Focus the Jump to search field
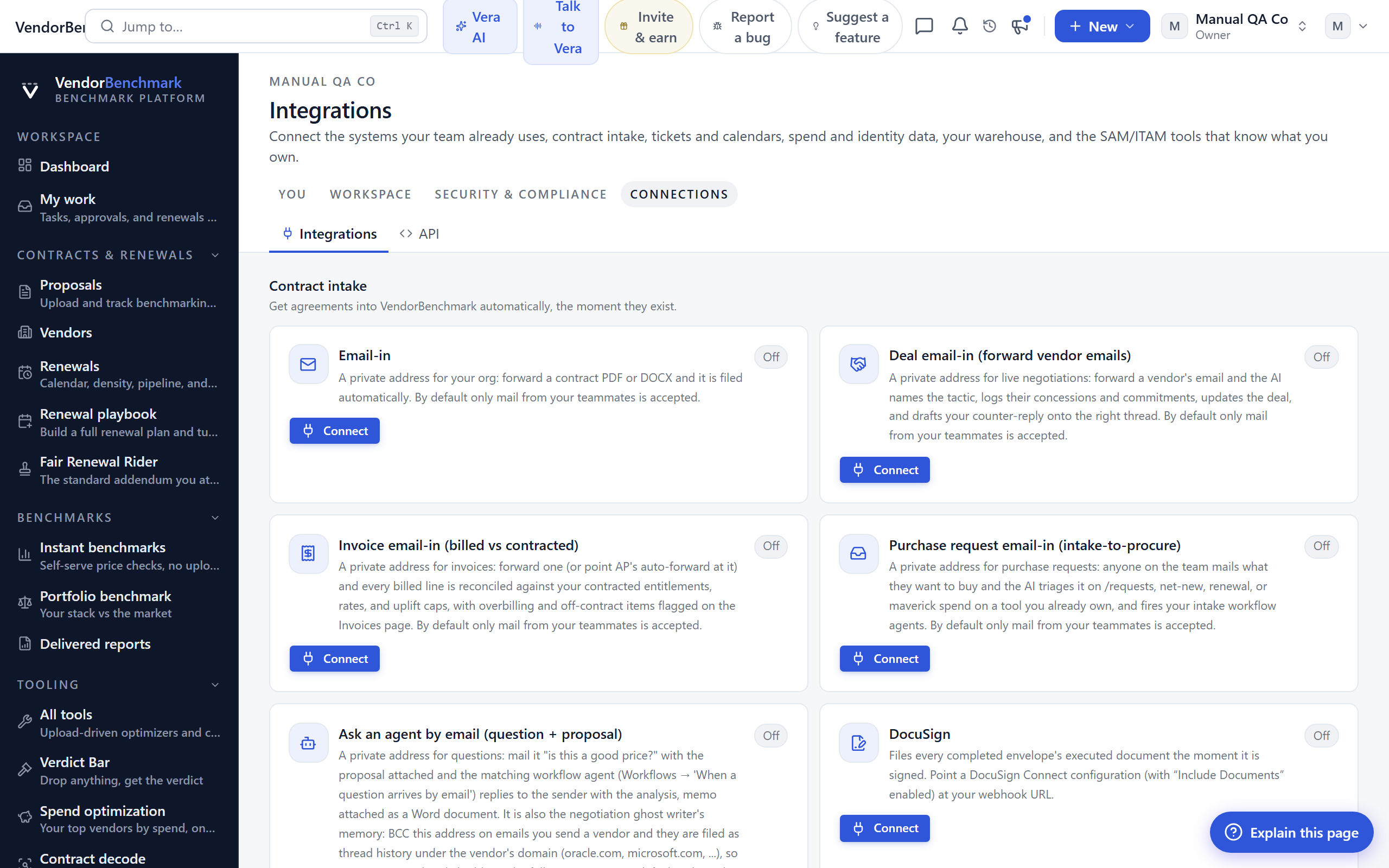 coord(256,26)
